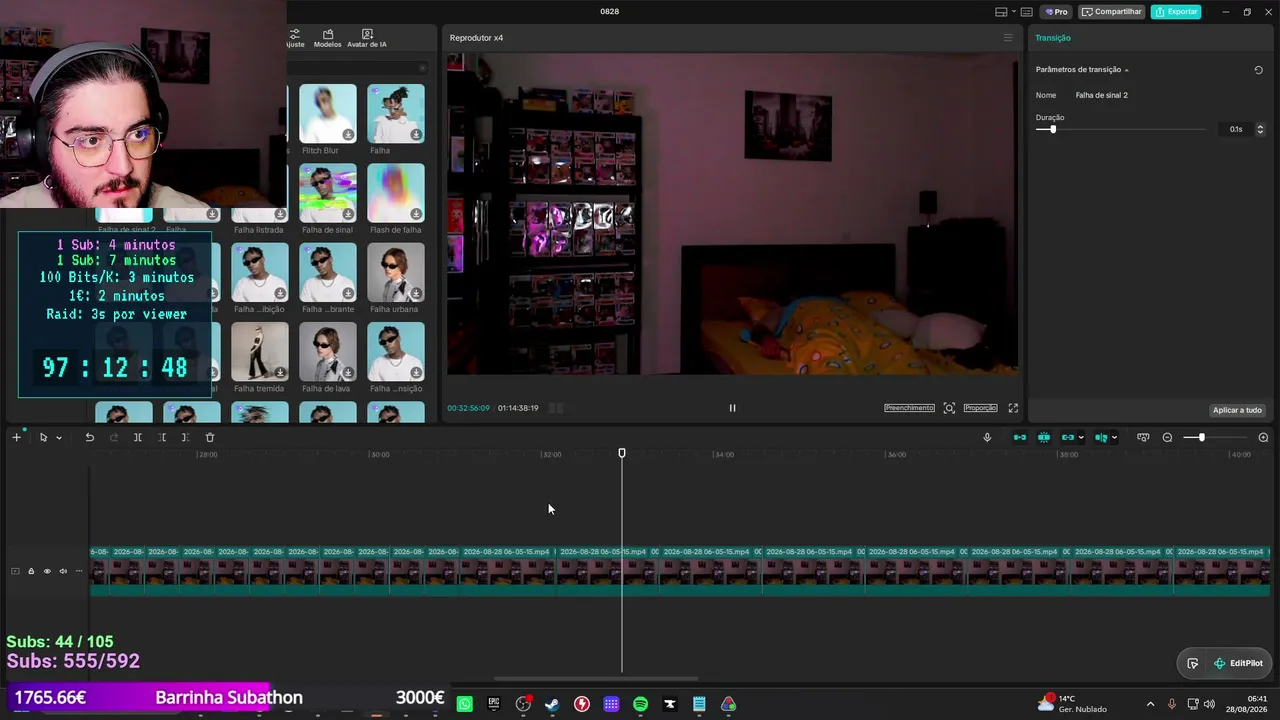The width and height of the screenshot is (1280, 720).
Task: Toggle the preview axis button
Action: (1100, 437)
